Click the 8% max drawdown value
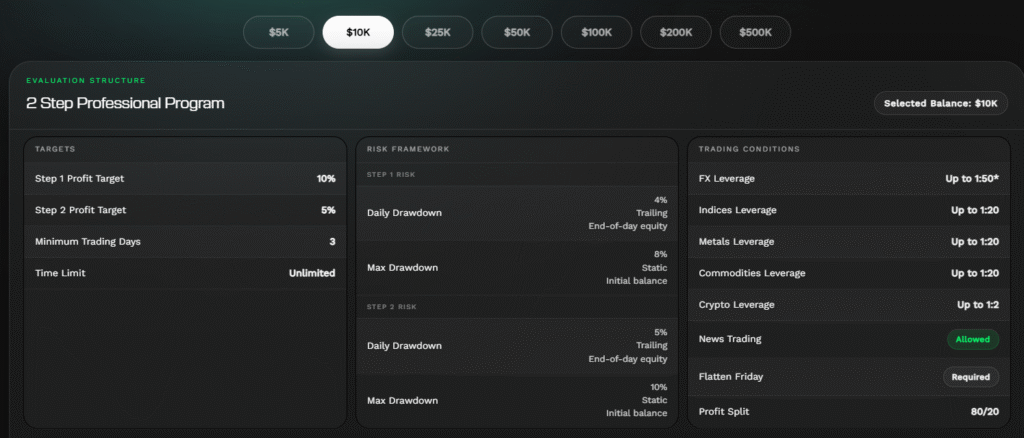Viewport: 1024px width, 438px height. click(660, 255)
